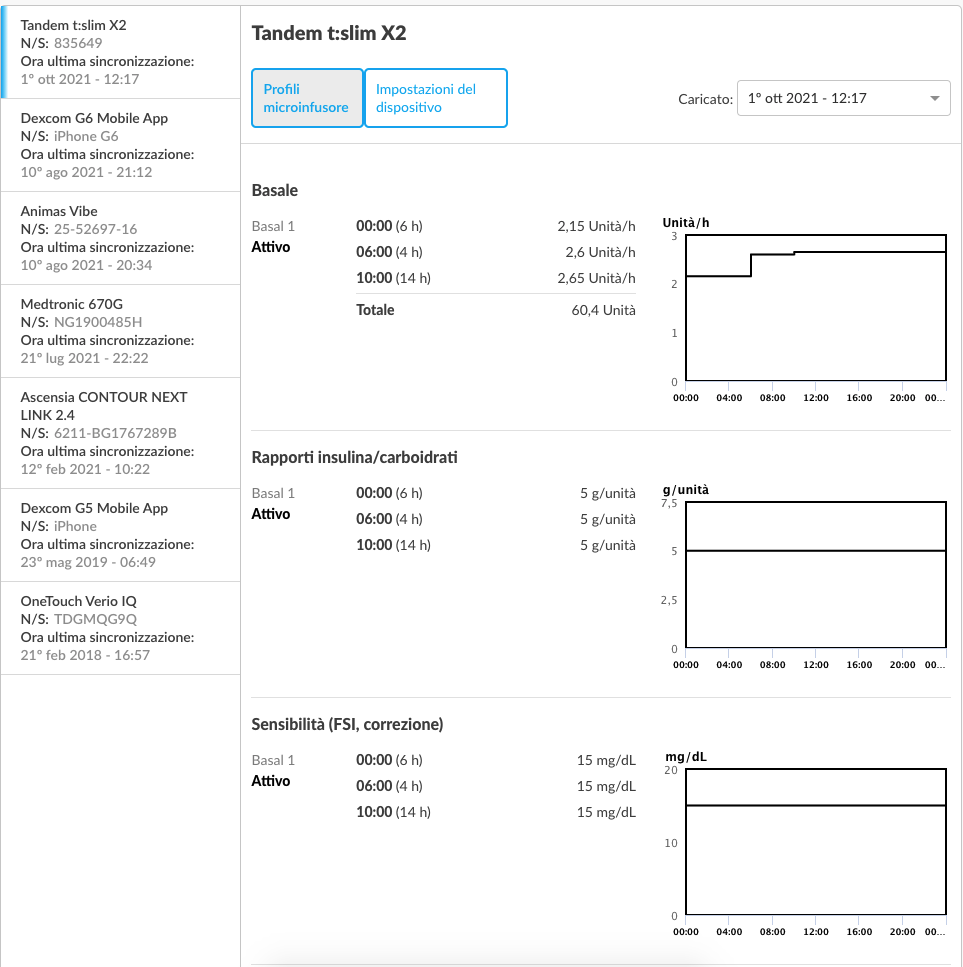This screenshot has width=963, height=967.
Task: Click the Sensibilità (FSI, correzione) heading
Action: [347, 724]
